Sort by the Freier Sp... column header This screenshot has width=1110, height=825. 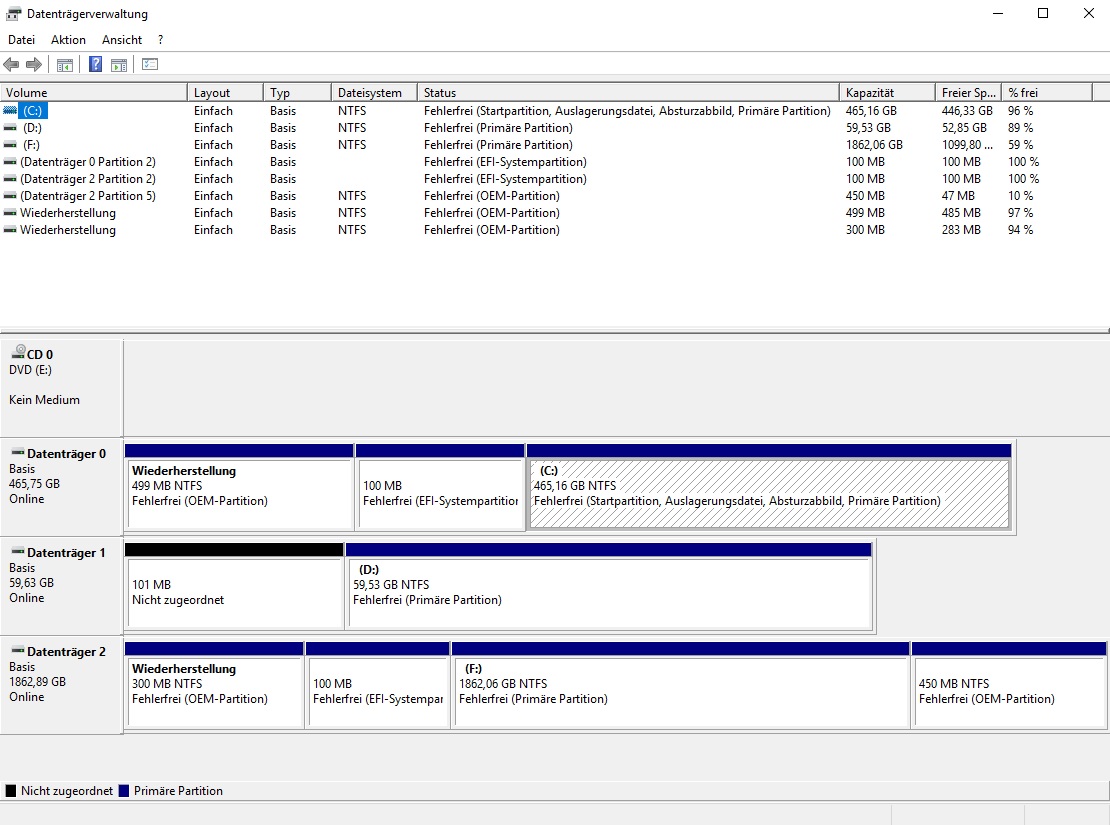tap(968, 93)
